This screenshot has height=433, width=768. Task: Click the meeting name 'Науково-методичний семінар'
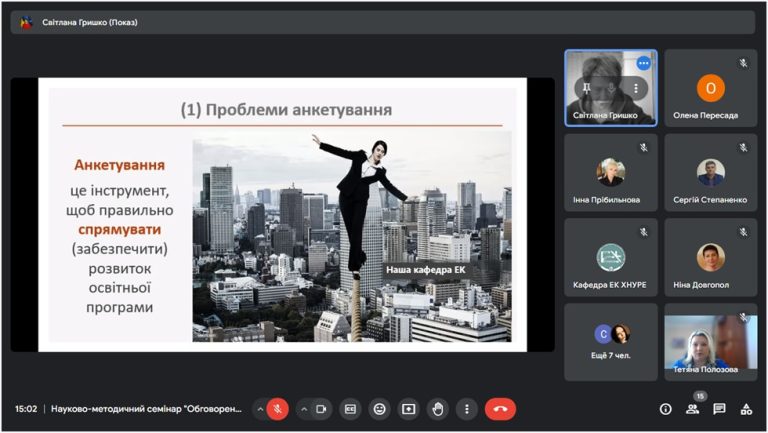[x=146, y=409]
